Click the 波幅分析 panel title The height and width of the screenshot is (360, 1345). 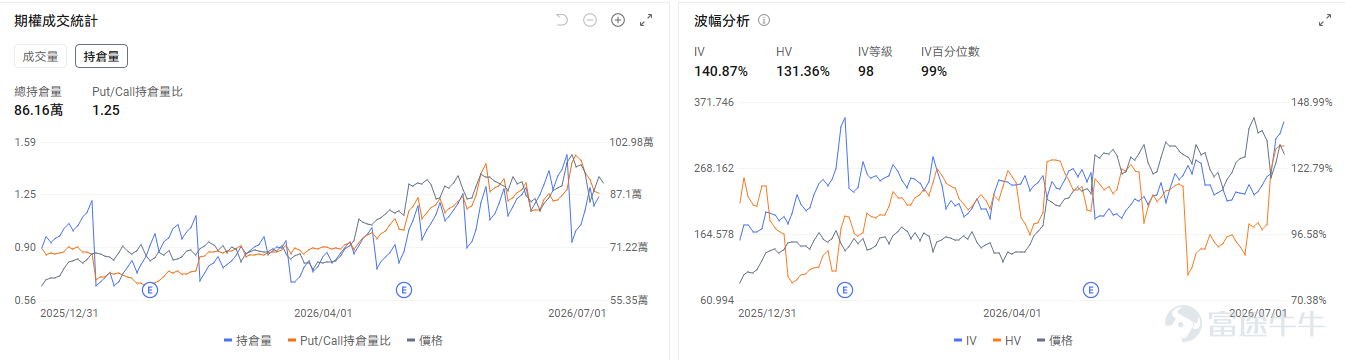pyautogui.click(x=722, y=20)
